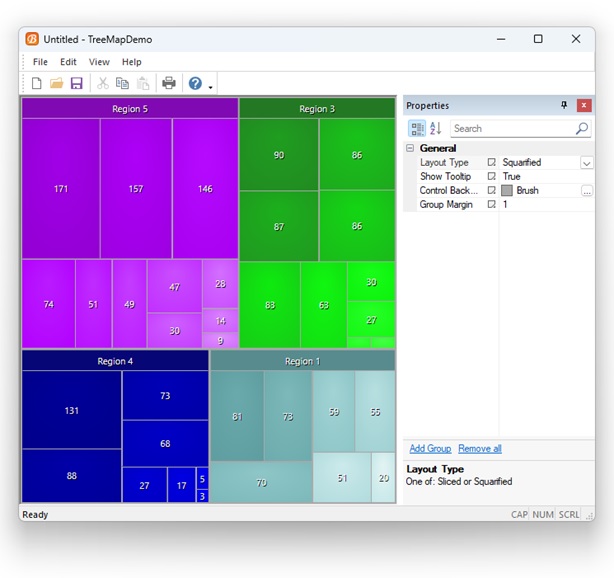
Task: Click the Control Background modified marker
Action: click(x=491, y=190)
